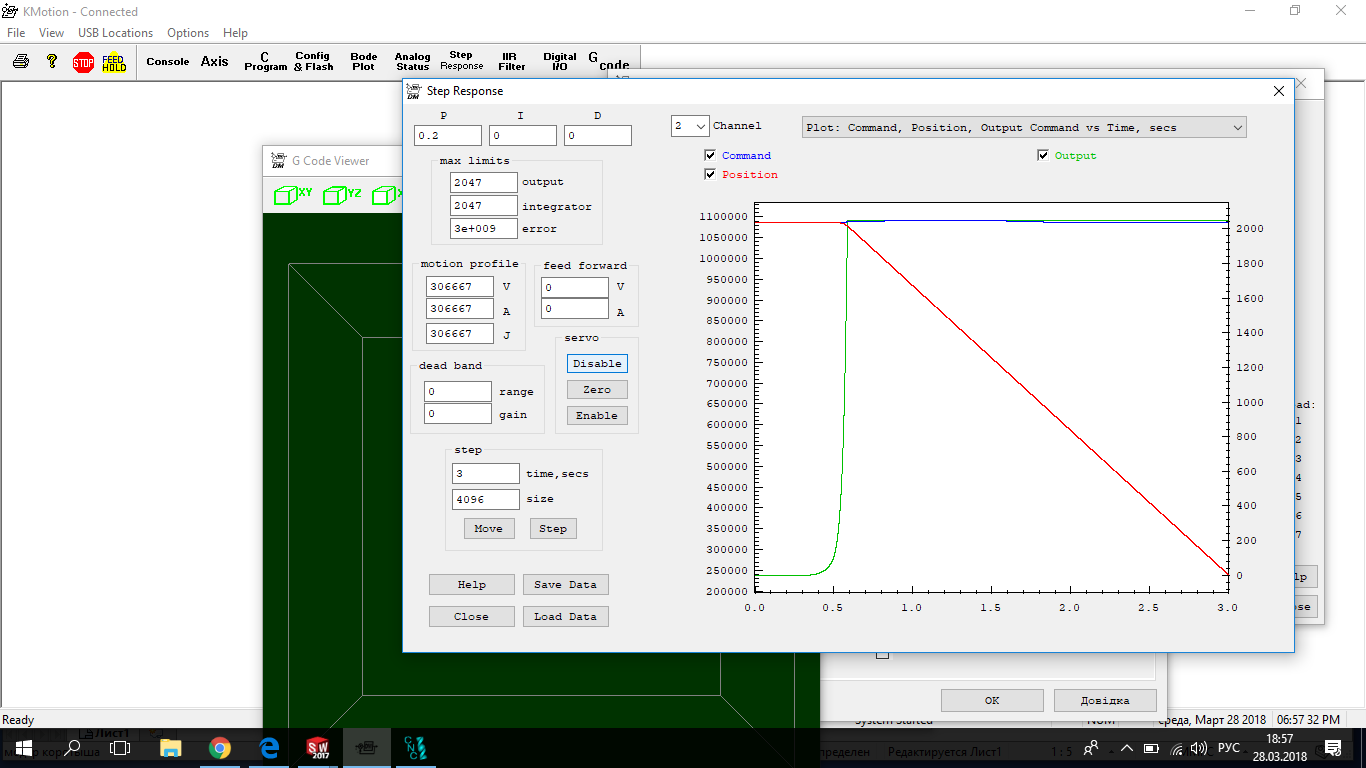Click the step size field
Viewport: 1366px width, 768px height.
coord(486,499)
